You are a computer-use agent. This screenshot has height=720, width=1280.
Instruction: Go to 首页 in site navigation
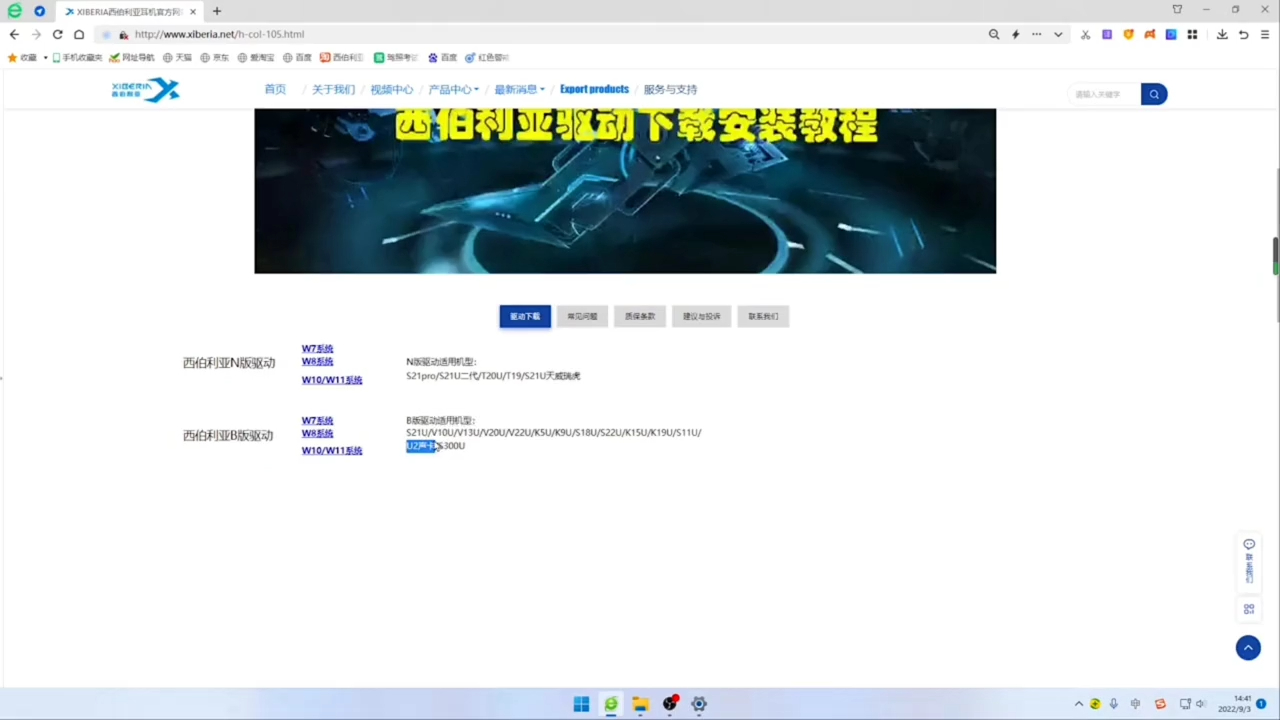(x=275, y=89)
